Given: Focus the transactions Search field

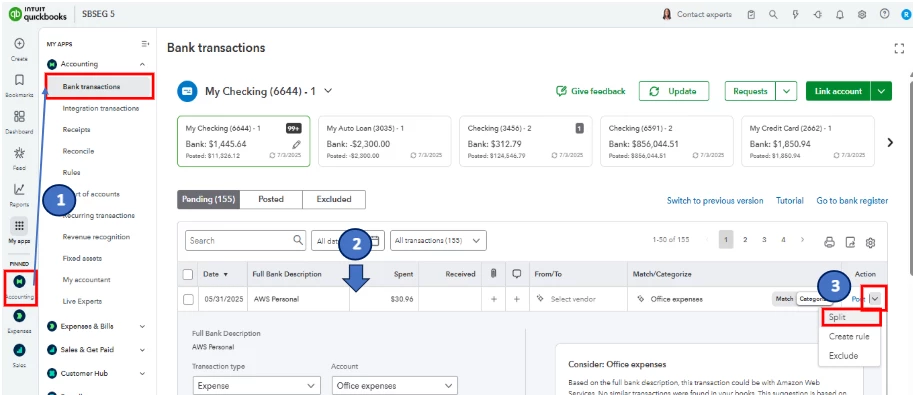Looking at the screenshot, I should (x=245, y=240).
